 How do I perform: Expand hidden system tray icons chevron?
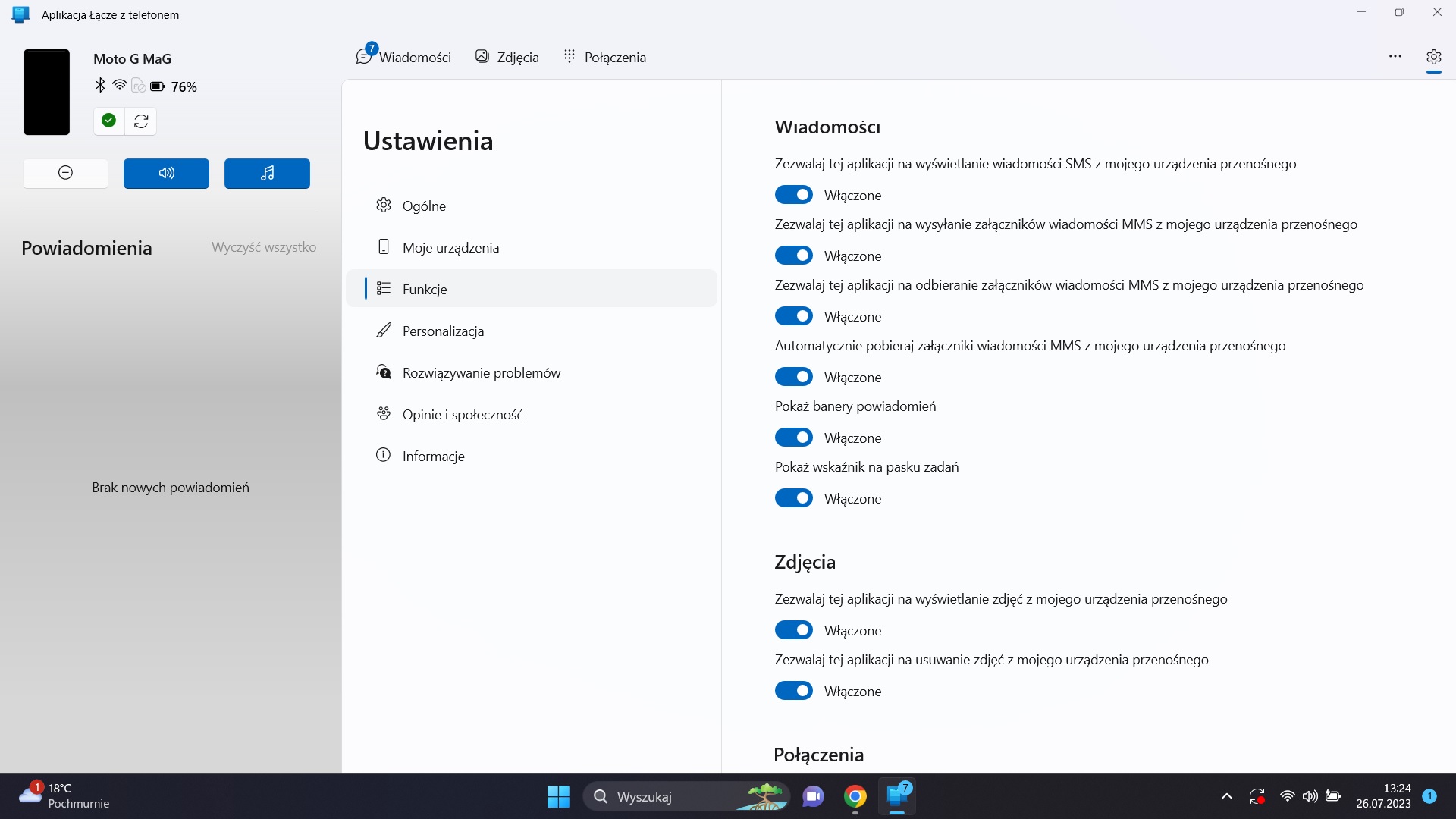pyautogui.click(x=1226, y=796)
